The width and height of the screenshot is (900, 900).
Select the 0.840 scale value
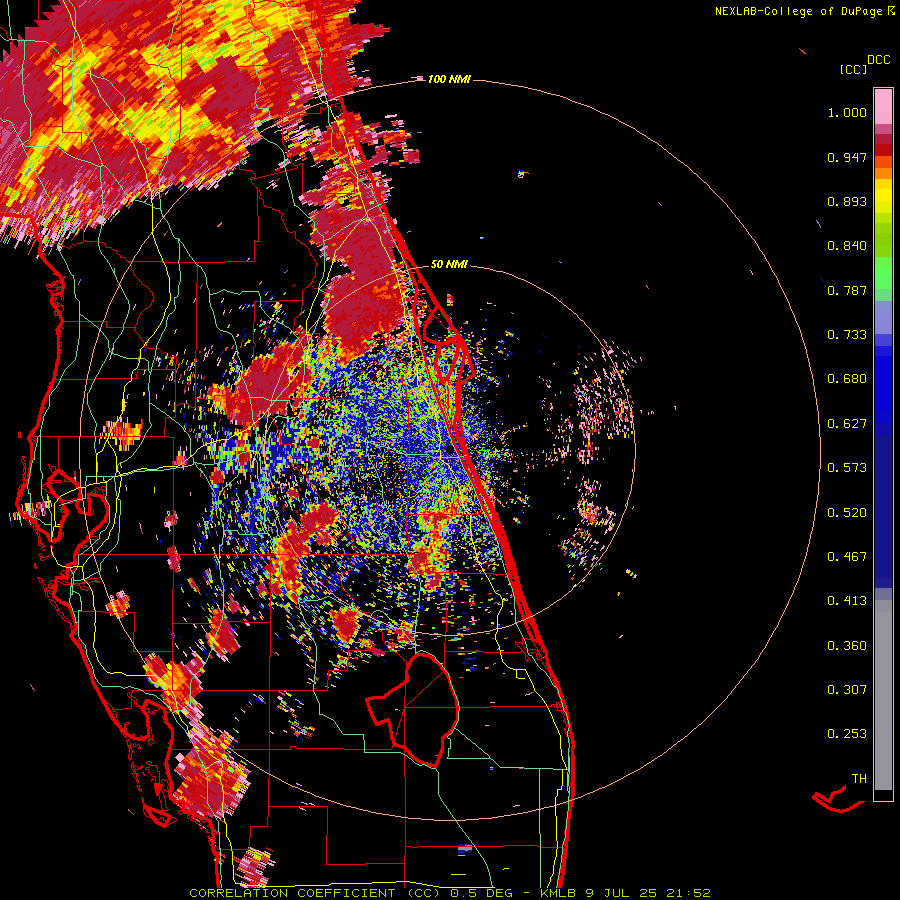coord(847,246)
